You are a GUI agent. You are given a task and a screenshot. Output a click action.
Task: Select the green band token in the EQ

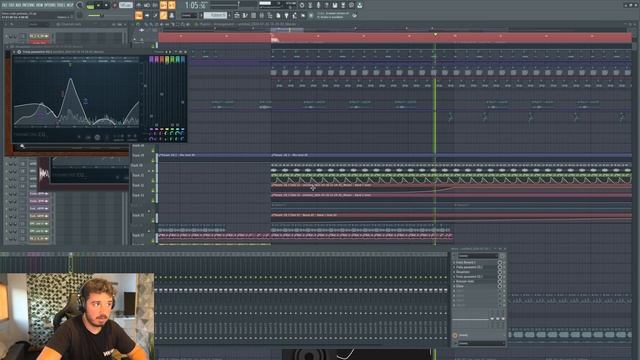click(x=172, y=60)
